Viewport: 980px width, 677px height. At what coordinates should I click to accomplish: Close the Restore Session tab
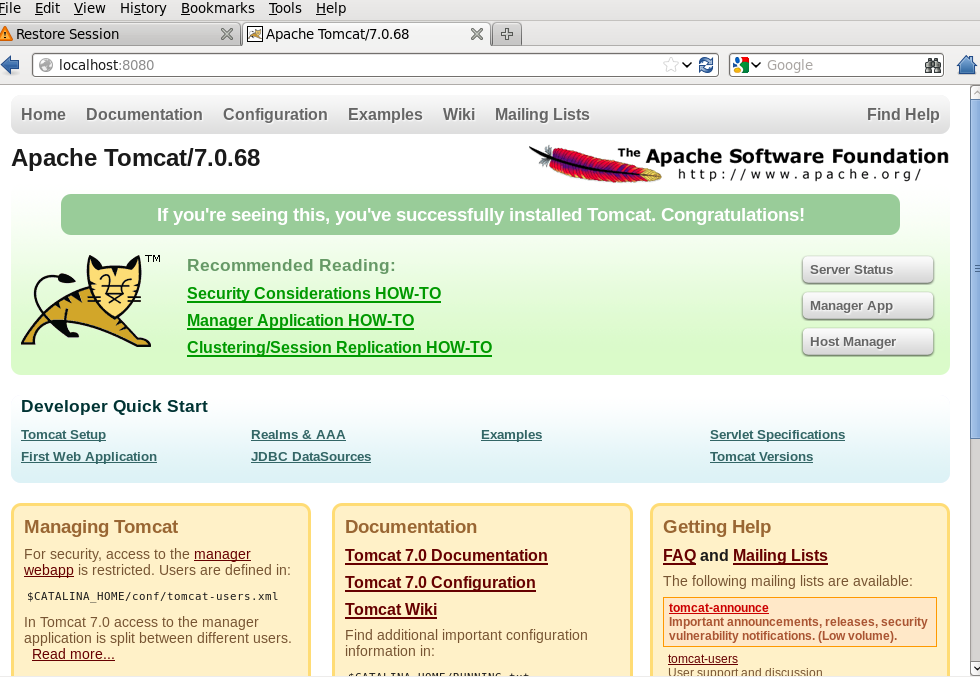[x=227, y=34]
